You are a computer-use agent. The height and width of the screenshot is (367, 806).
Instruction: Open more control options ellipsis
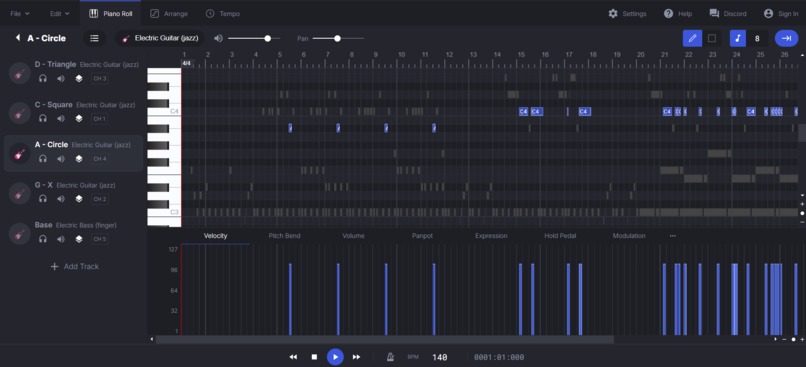[x=672, y=236]
